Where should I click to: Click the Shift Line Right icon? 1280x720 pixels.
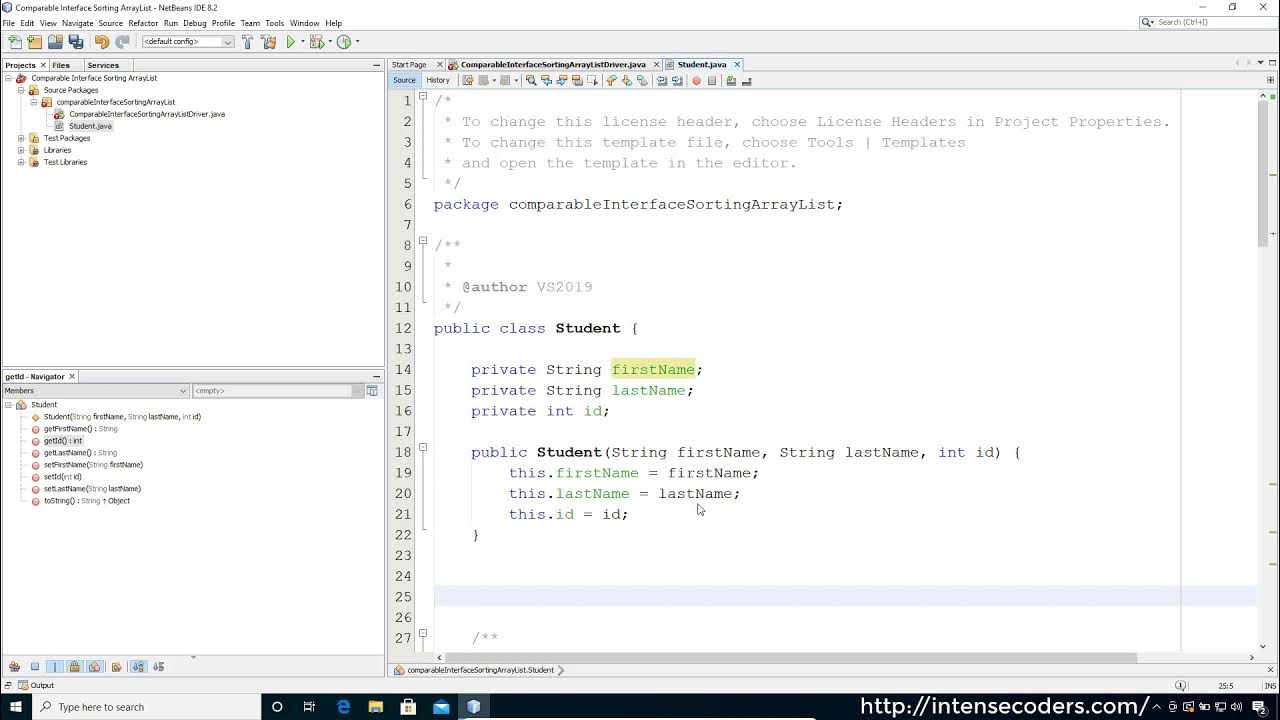click(677, 81)
